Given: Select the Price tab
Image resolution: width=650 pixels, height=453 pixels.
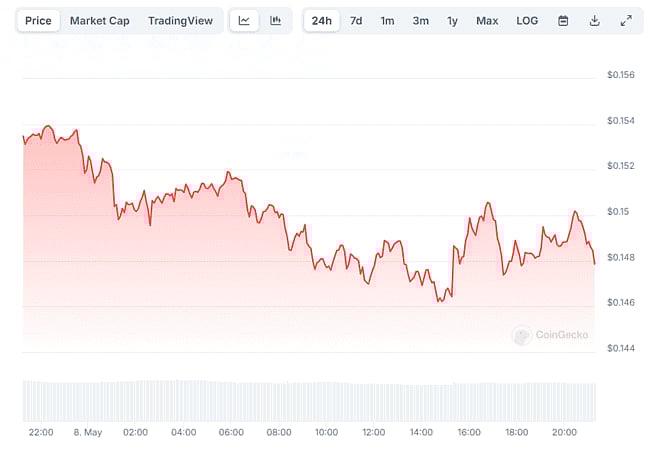Looking at the screenshot, I should click(x=38, y=21).
